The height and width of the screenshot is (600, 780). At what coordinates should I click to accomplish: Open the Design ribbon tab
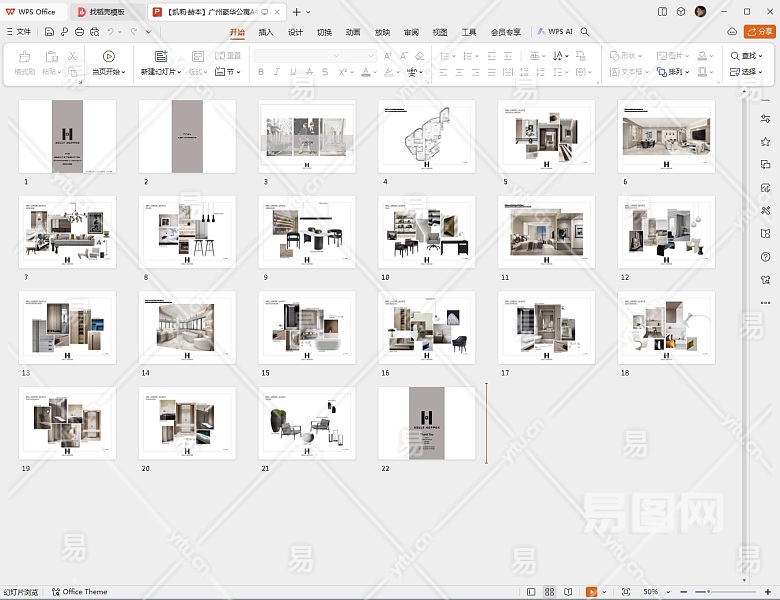[x=295, y=32]
